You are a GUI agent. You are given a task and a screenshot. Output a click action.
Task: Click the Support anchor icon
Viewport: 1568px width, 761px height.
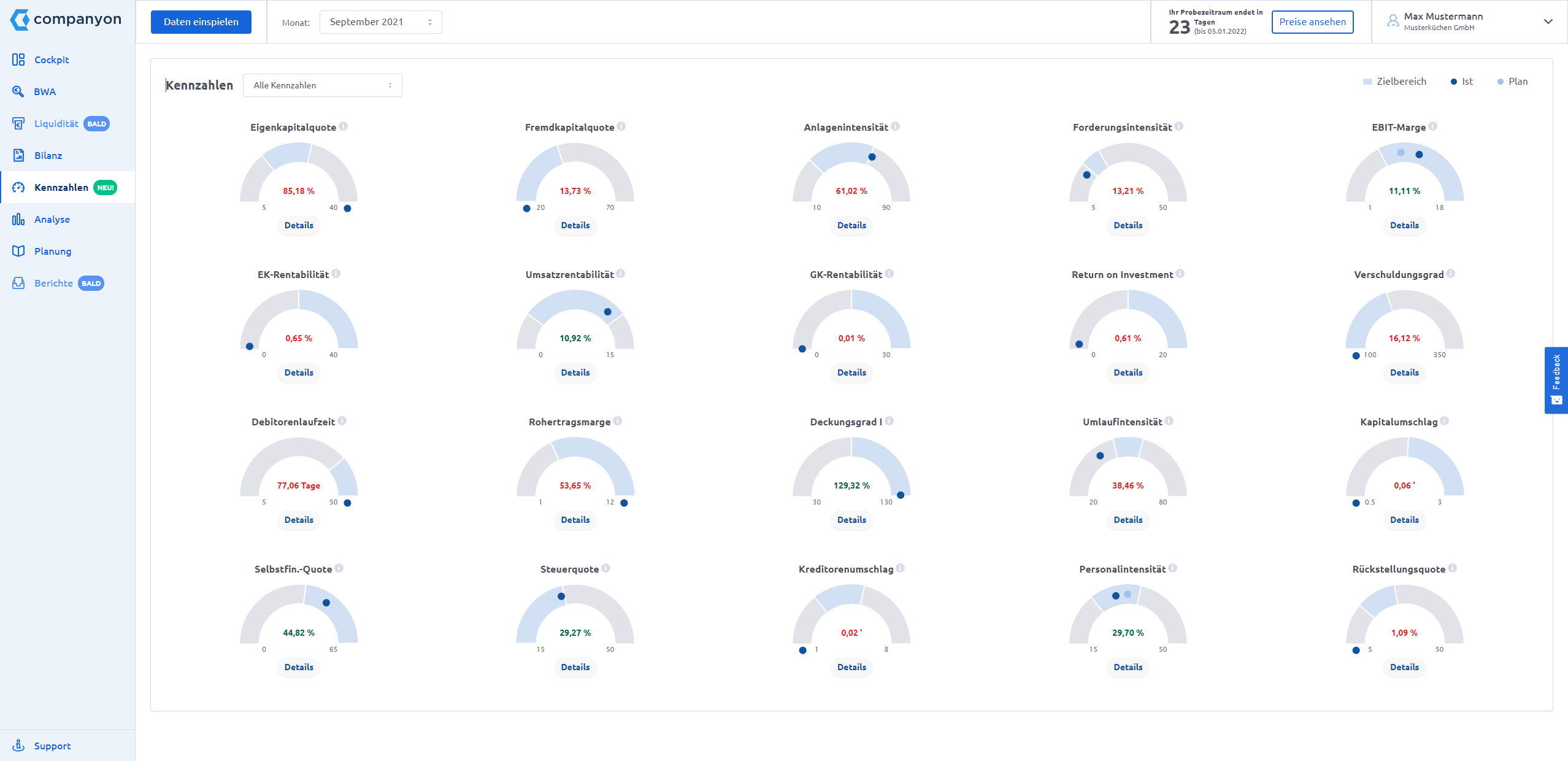click(x=18, y=746)
